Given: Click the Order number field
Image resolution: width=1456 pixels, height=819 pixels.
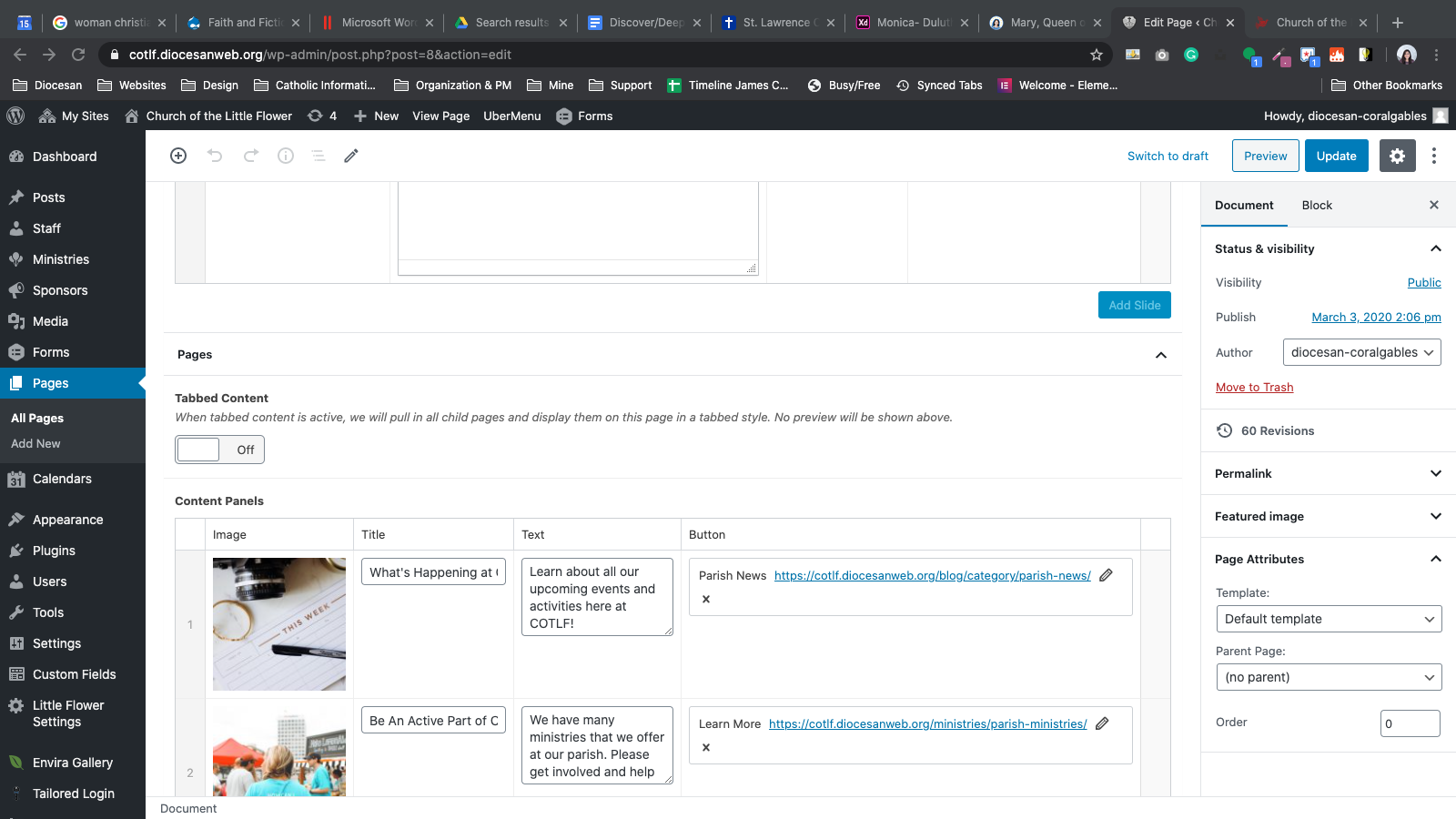Looking at the screenshot, I should pos(1410,723).
